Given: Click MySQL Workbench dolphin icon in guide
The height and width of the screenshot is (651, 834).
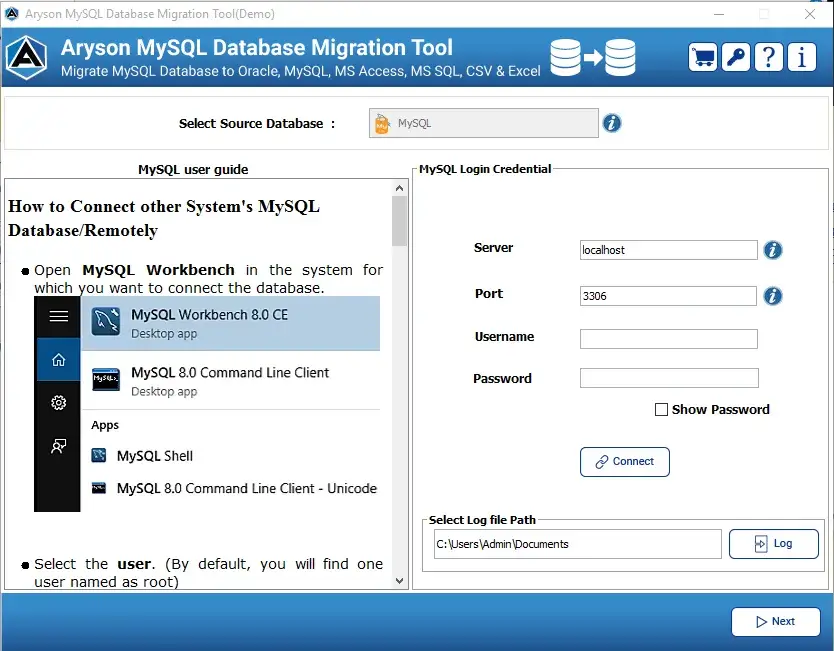Looking at the screenshot, I should [x=105, y=322].
